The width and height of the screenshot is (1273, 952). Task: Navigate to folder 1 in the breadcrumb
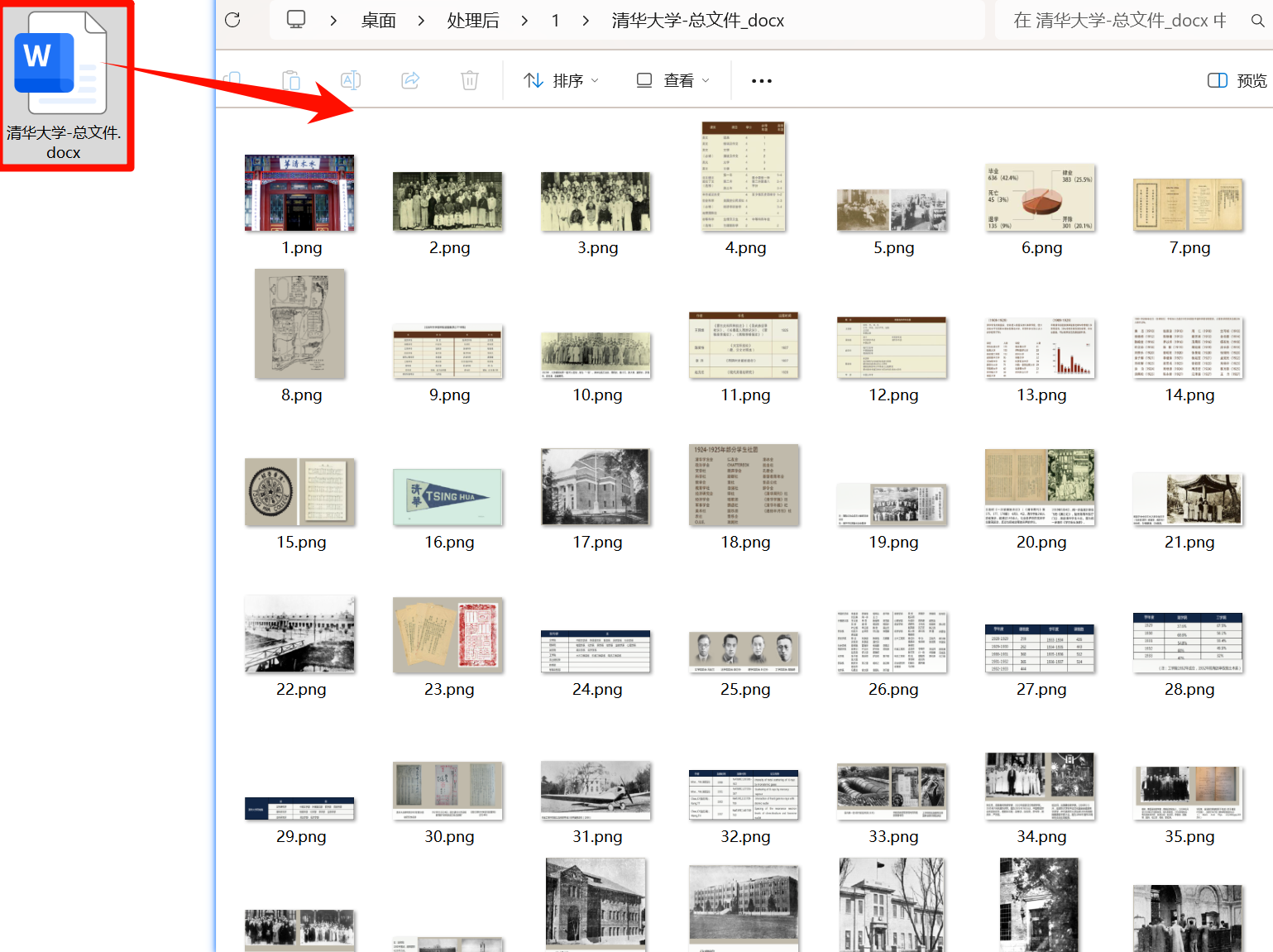point(555,20)
